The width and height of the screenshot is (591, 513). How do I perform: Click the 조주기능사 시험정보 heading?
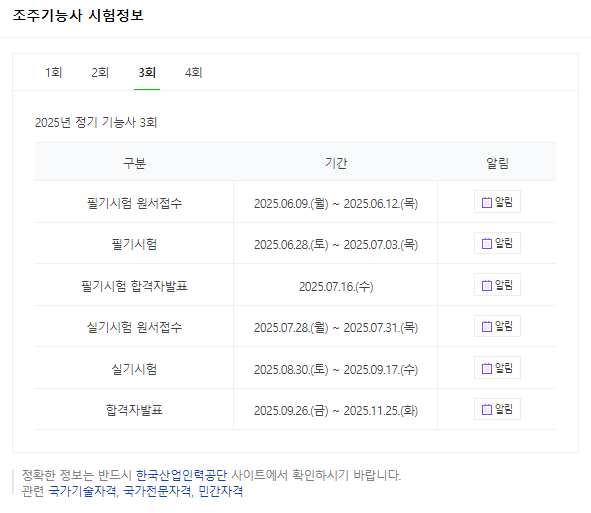coord(78,15)
